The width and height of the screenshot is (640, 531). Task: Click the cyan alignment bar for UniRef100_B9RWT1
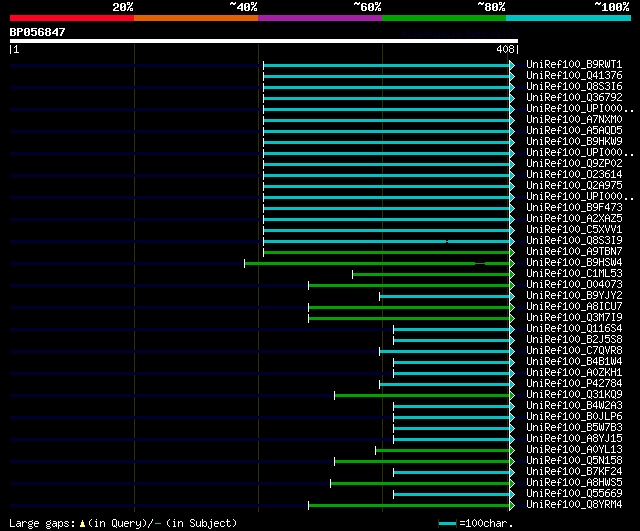point(387,65)
